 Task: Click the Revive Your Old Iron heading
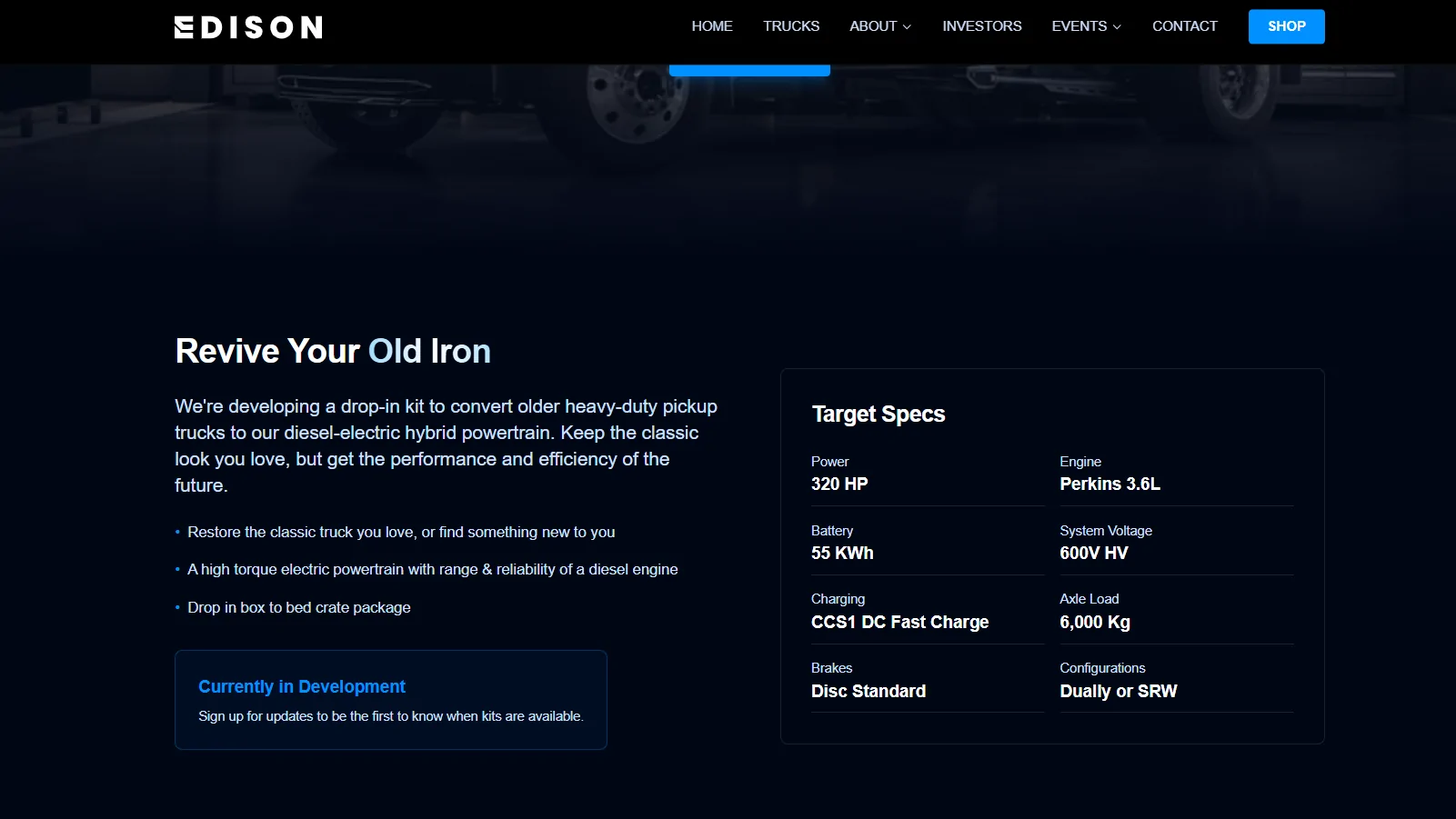[x=332, y=351]
